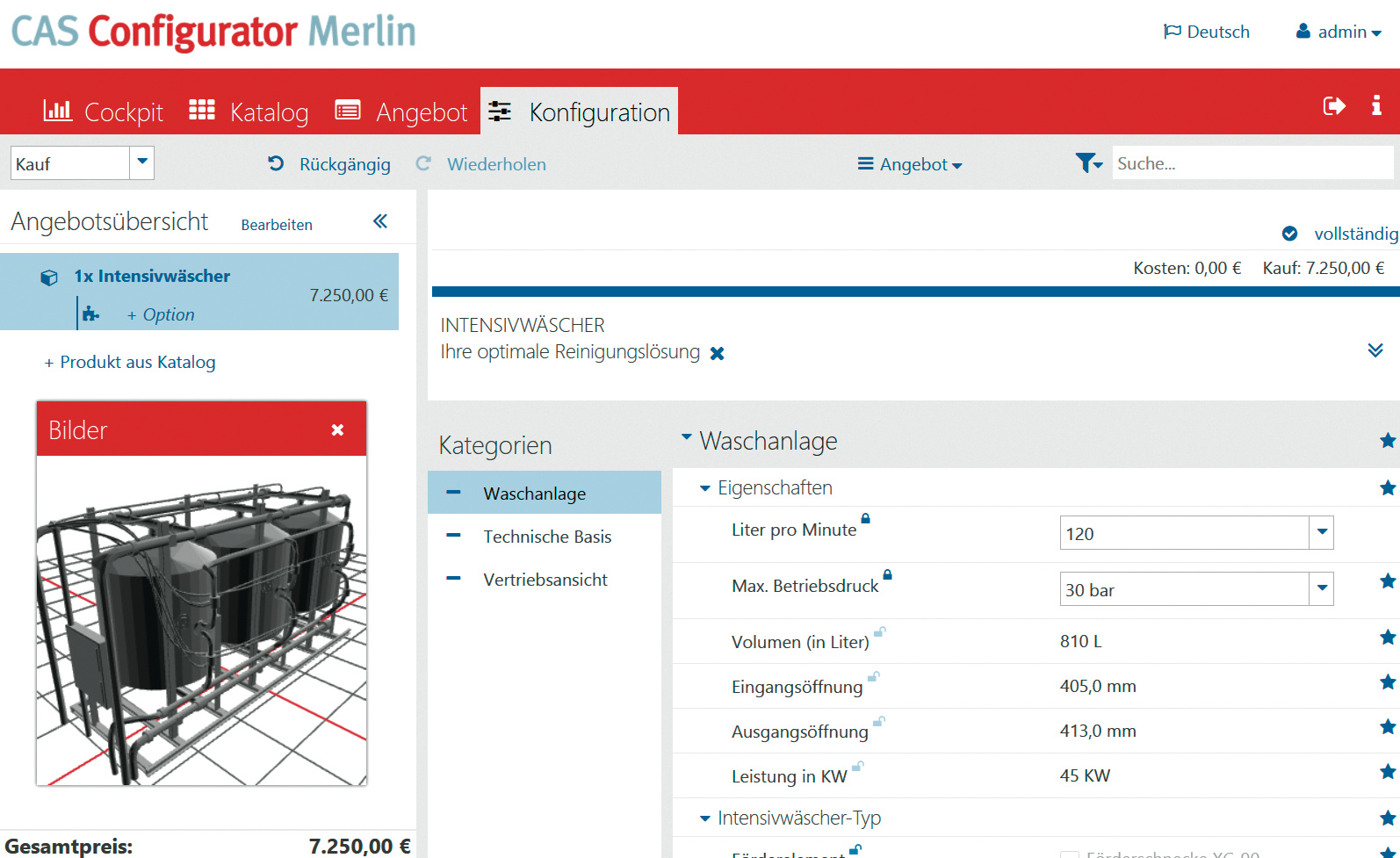Click the star next to Volumen (in Liter)

point(1388,638)
